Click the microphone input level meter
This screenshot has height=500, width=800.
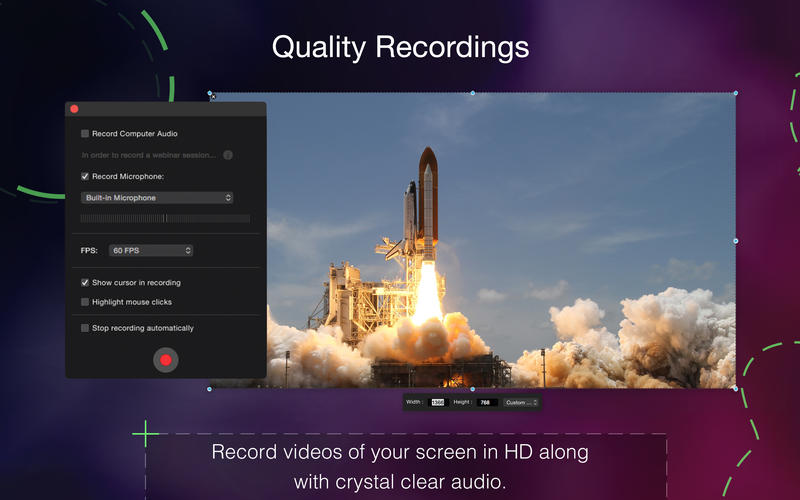pos(165,218)
